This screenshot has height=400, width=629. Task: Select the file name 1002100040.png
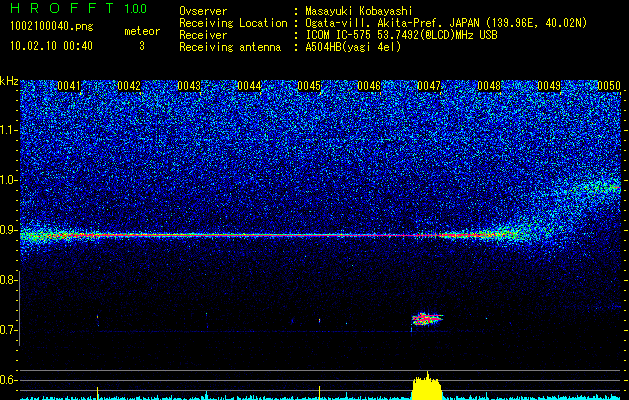click(x=52, y=26)
